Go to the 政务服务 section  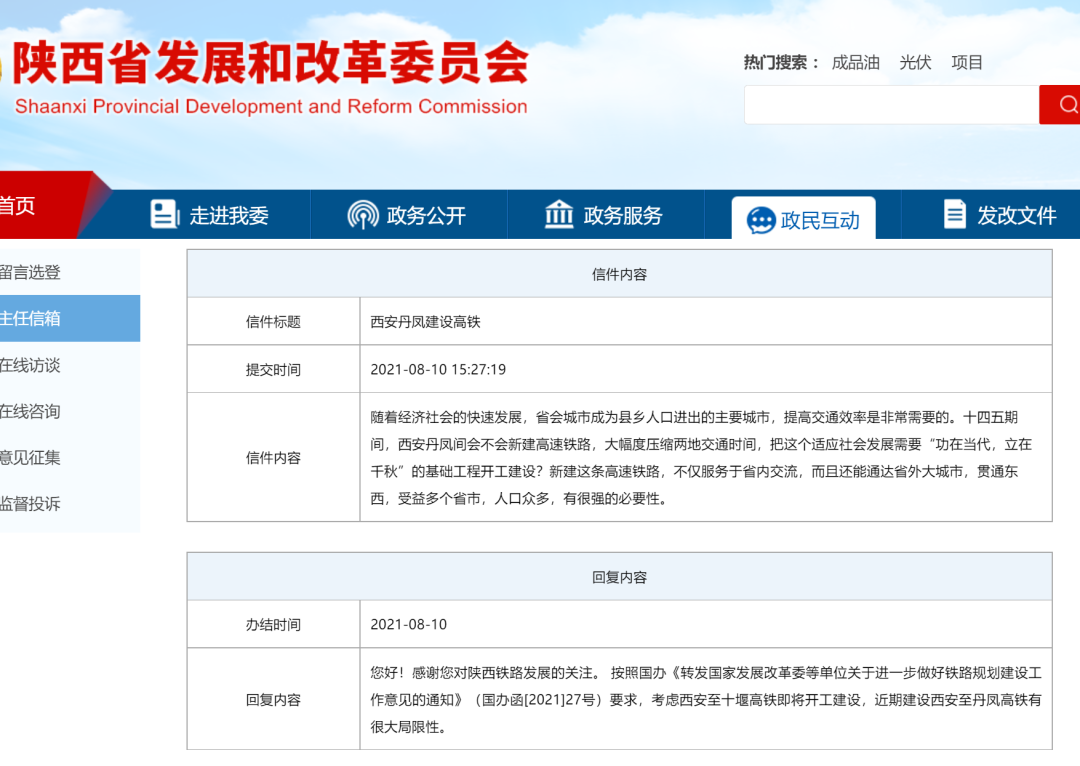tap(623, 215)
